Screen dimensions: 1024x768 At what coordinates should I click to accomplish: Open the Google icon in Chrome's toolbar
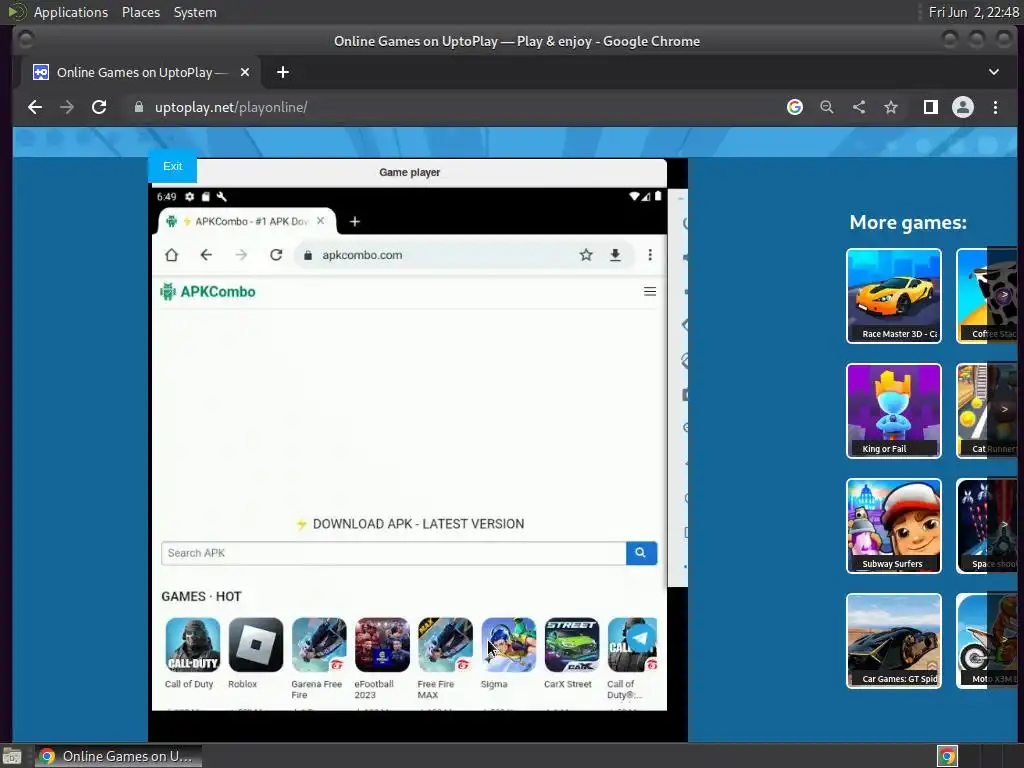coord(795,107)
